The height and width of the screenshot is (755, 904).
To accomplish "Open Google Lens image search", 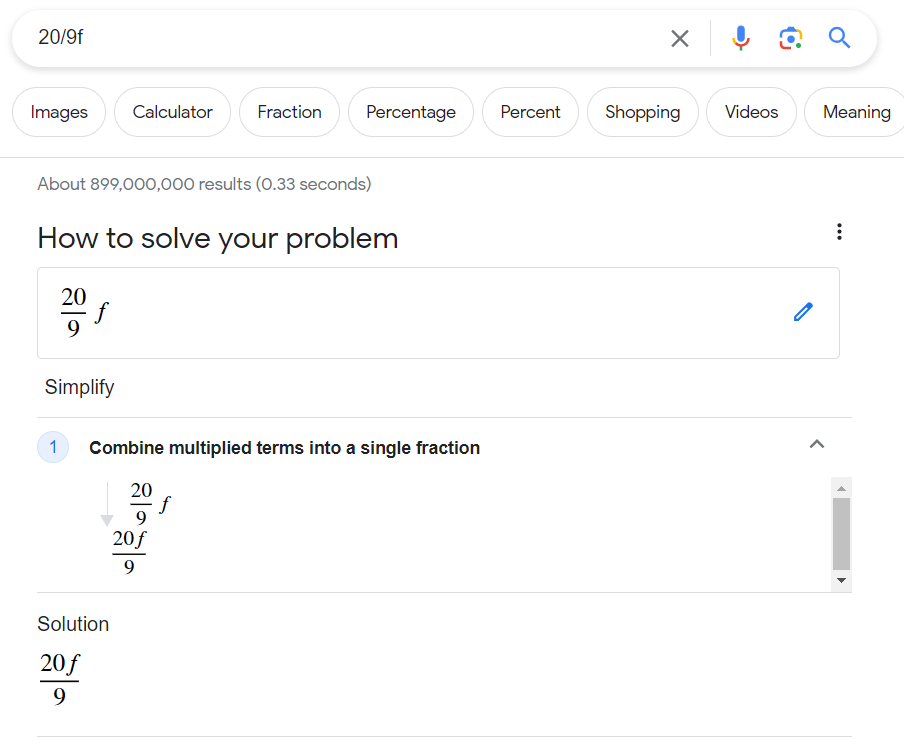I will [x=790, y=39].
